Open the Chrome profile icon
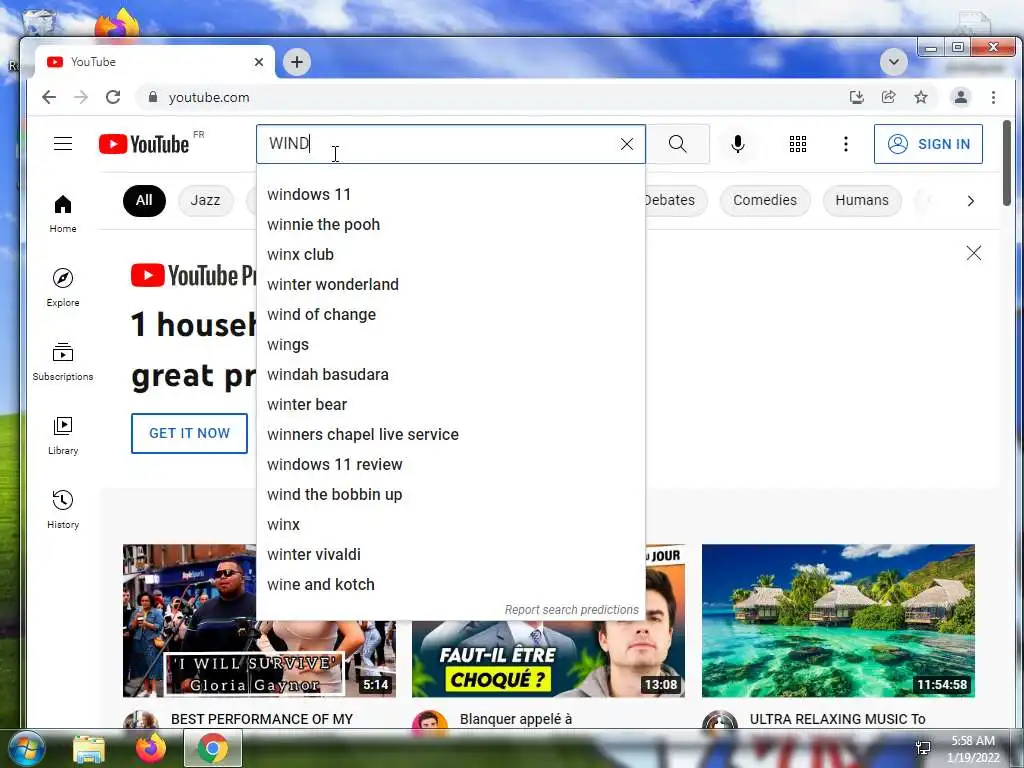The height and width of the screenshot is (768, 1024). (961, 97)
